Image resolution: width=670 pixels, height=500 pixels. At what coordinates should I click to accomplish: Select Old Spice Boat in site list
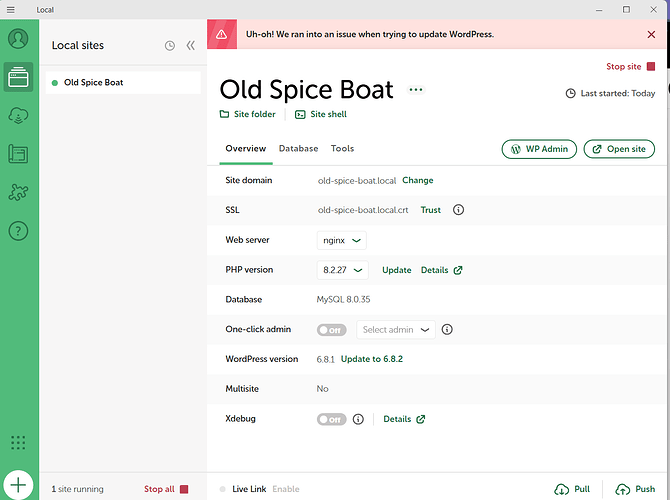[123, 82]
